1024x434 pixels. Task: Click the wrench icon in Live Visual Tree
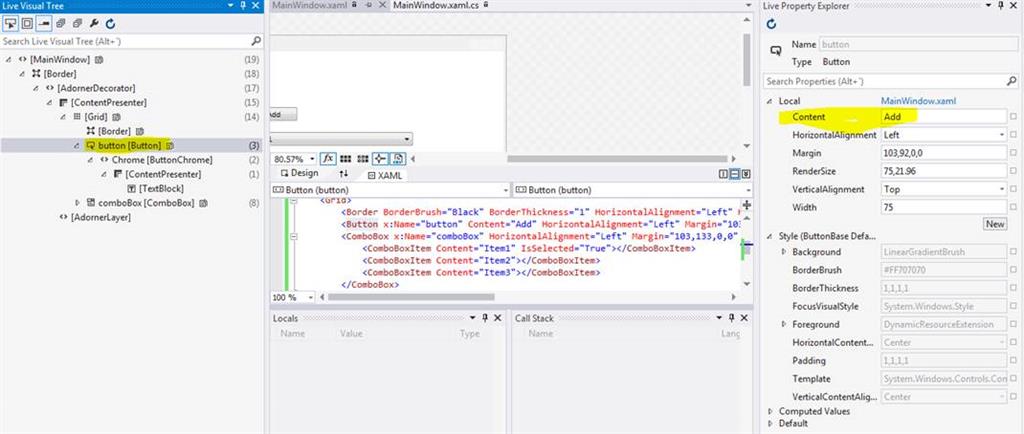click(x=94, y=23)
